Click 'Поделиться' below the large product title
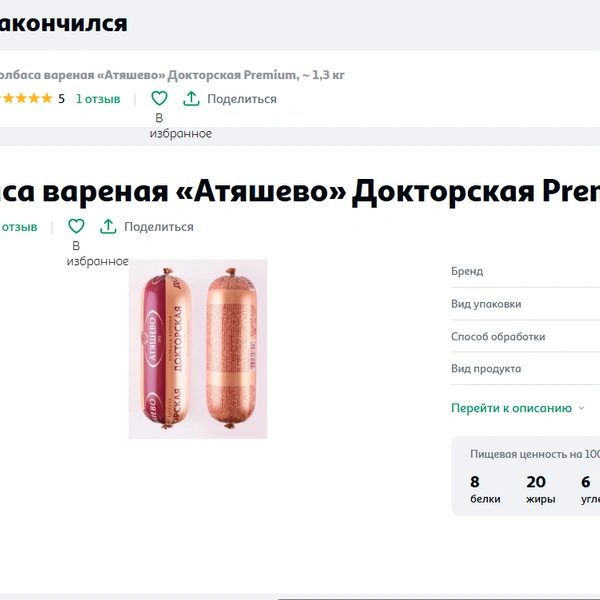The height and width of the screenshot is (600, 600). pos(159,227)
